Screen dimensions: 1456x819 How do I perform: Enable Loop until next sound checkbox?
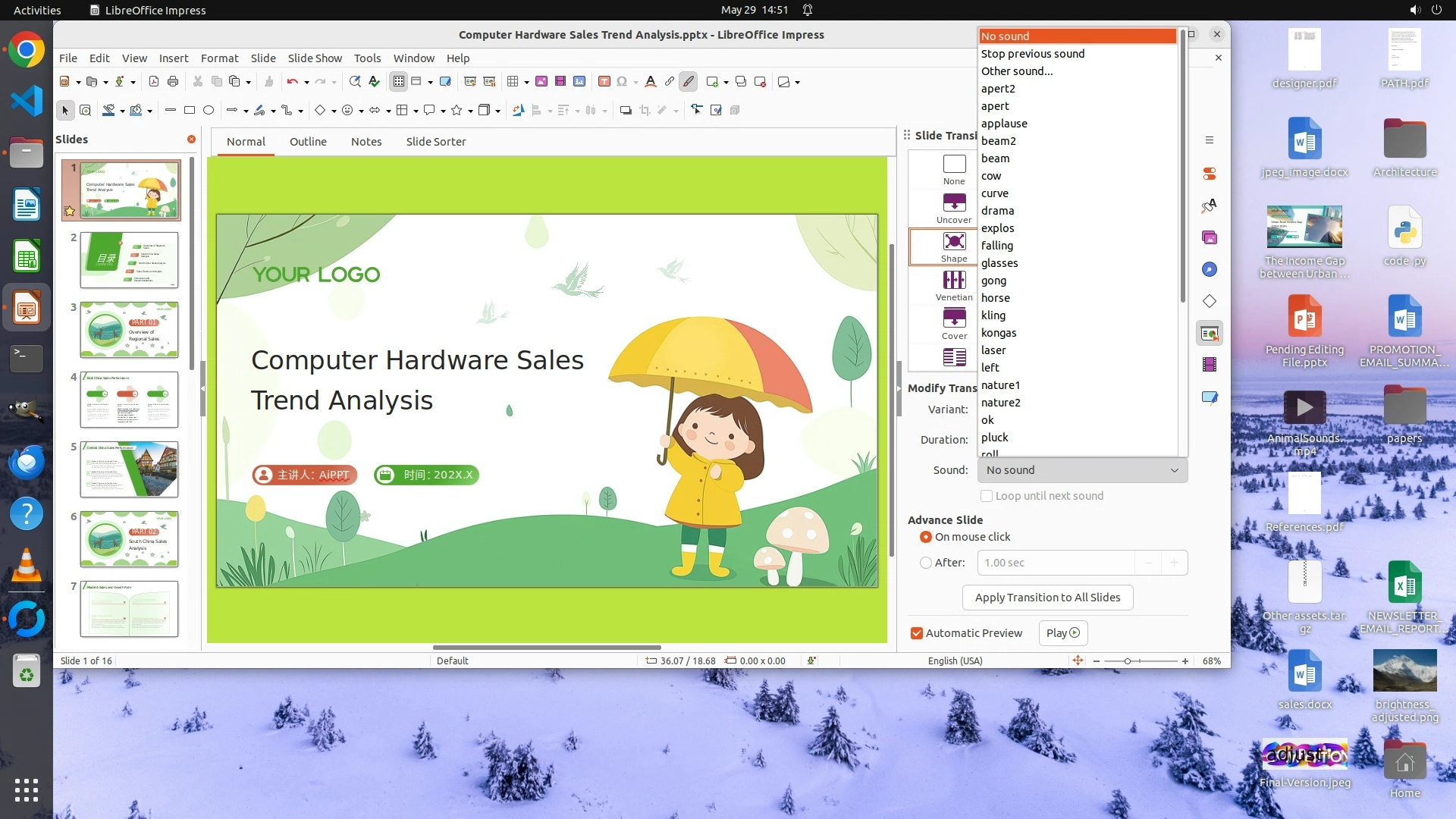[x=987, y=496]
